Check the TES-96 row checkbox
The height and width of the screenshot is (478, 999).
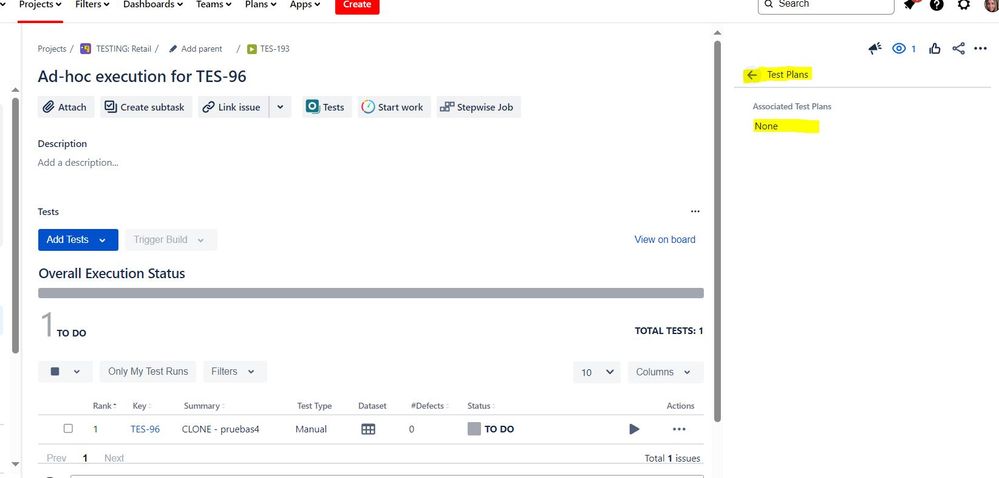point(68,429)
